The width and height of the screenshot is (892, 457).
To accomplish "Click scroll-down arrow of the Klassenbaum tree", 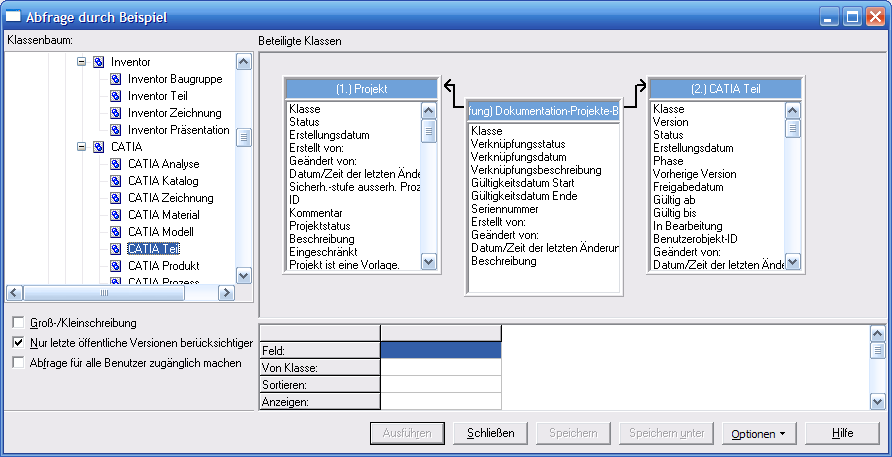I will [x=243, y=276].
